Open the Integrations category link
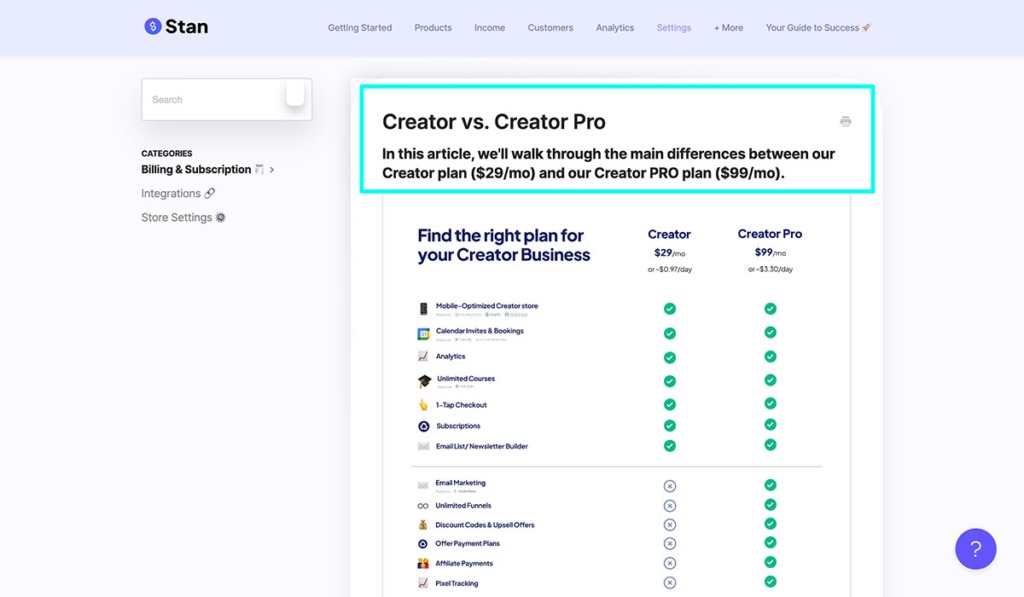1024x597 pixels. point(177,193)
